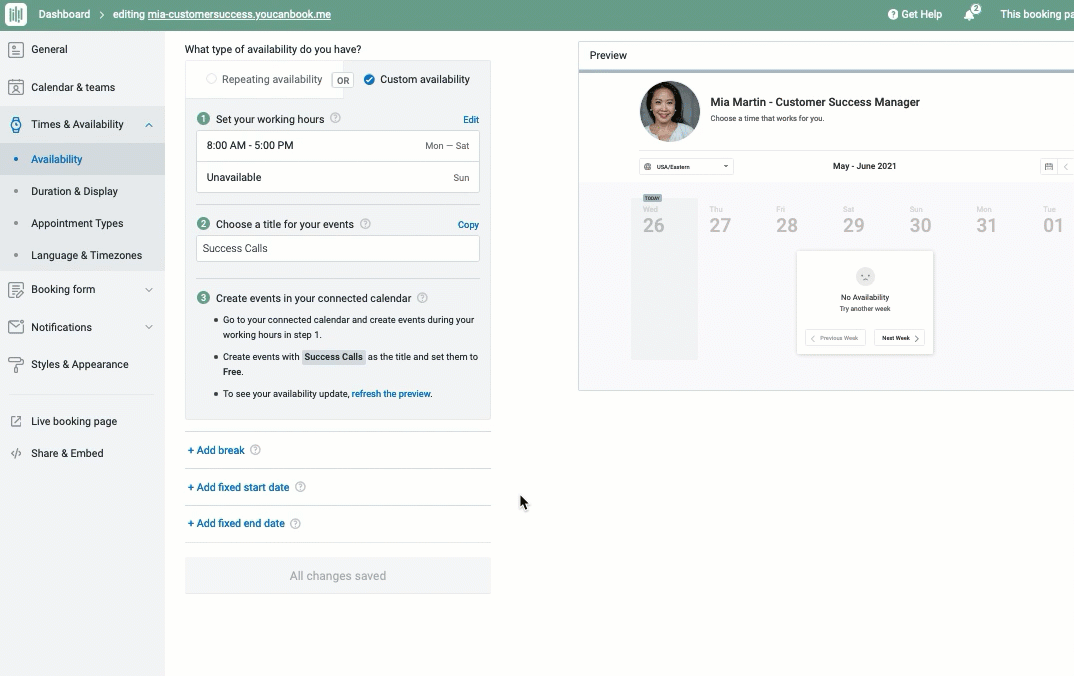Select Fri 28 in preview calendar
The width and height of the screenshot is (1074, 676).
tap(786, 219)
